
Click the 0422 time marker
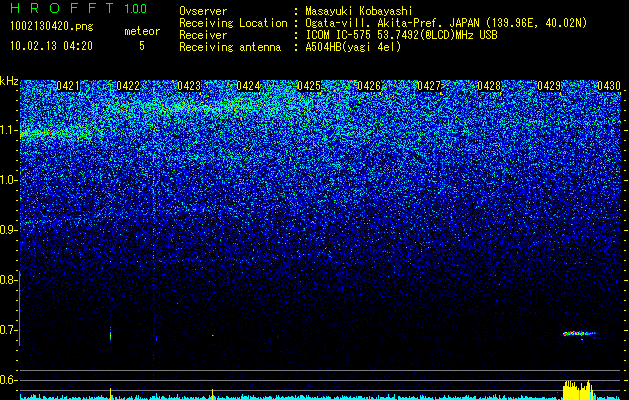pos(128,86)
